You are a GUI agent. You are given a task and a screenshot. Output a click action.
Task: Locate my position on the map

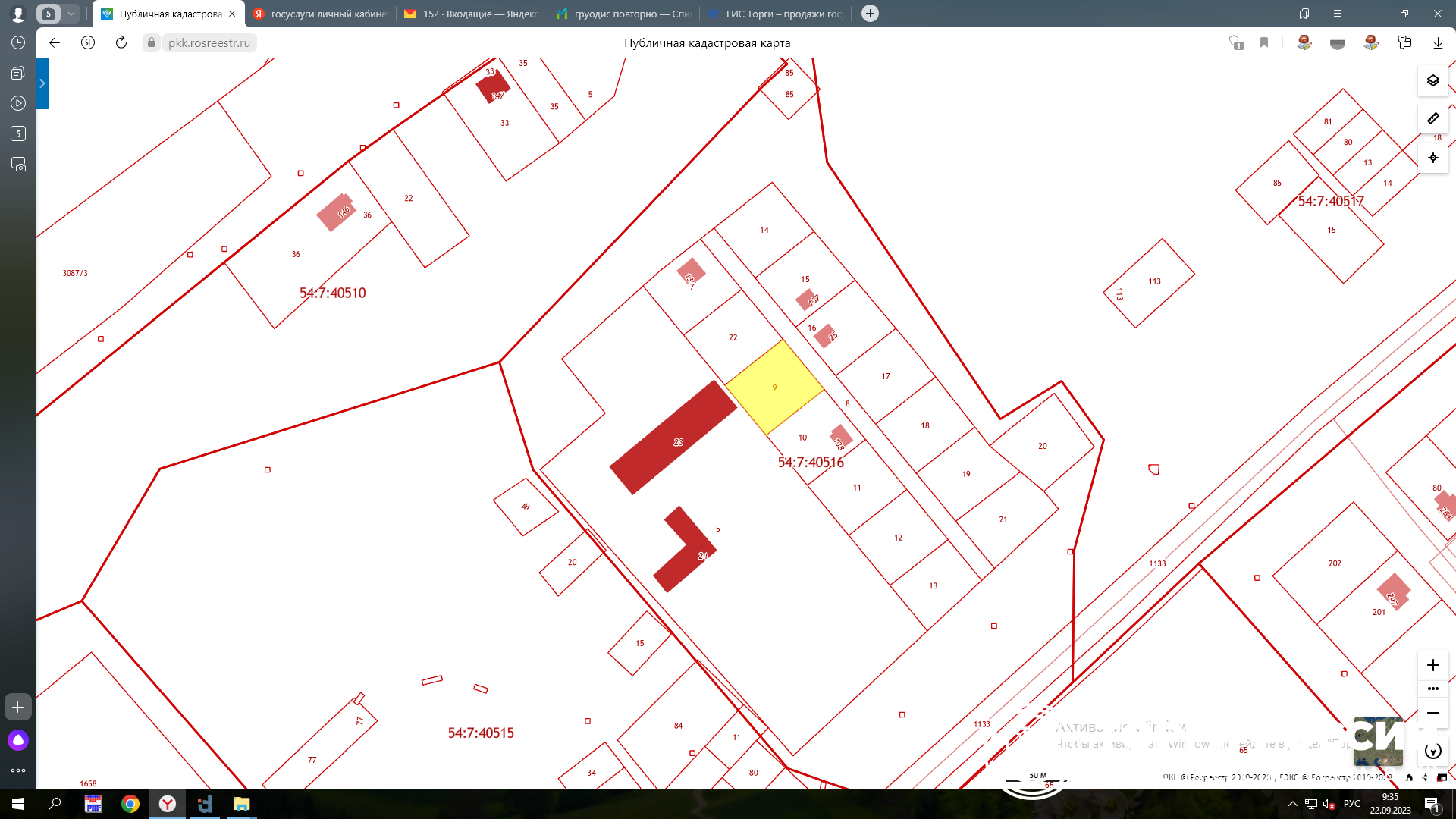(1432, 158)
